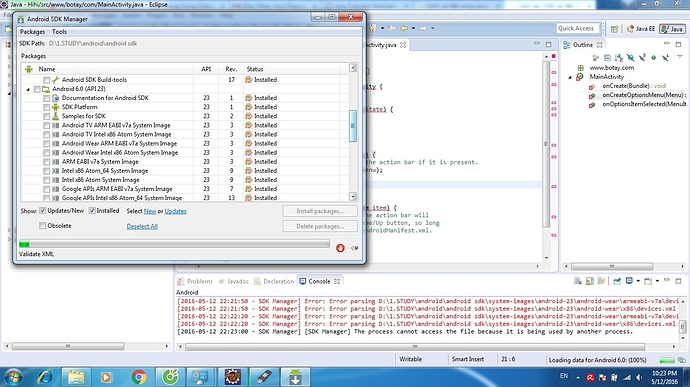The image size is (690, 387).
Task: Check the SDK Platform package
Action: point(46,107)
